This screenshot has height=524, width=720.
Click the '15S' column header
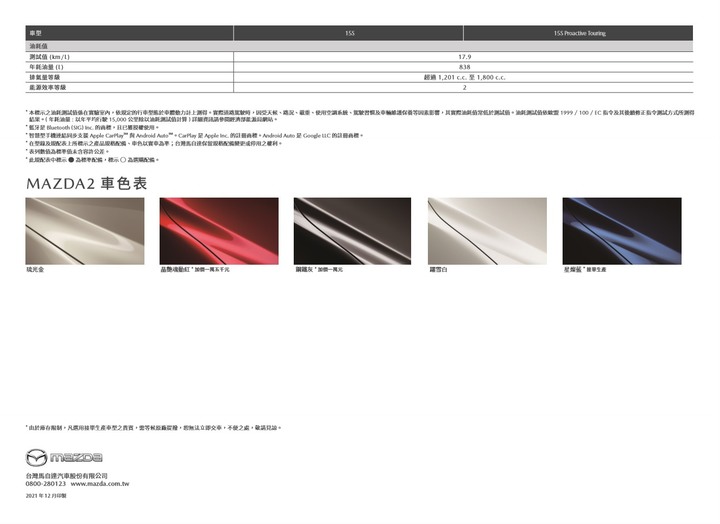pos(349,33)
